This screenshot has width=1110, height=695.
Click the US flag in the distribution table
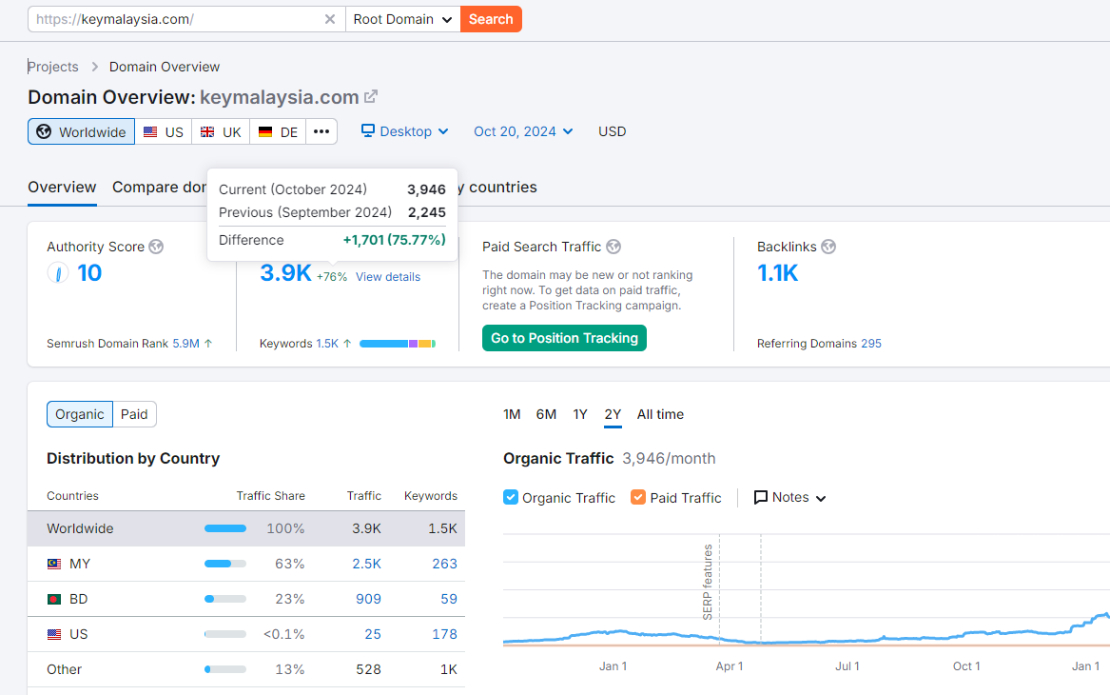(x=54, y=635)
